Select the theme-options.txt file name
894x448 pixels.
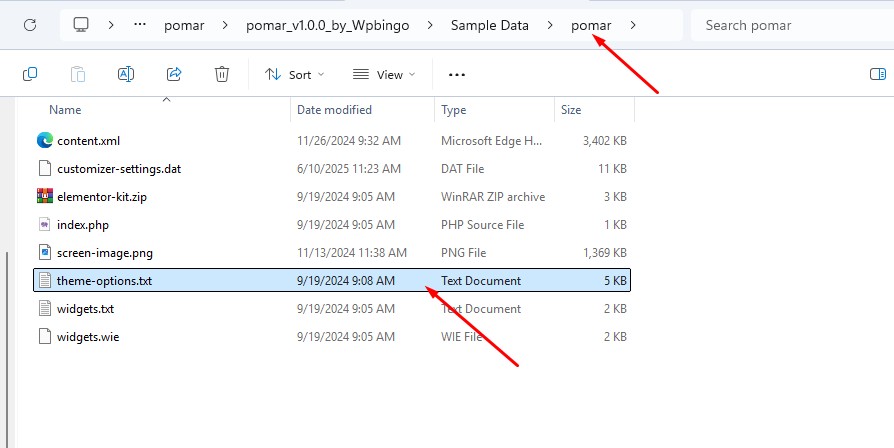(x=104, y=280)
